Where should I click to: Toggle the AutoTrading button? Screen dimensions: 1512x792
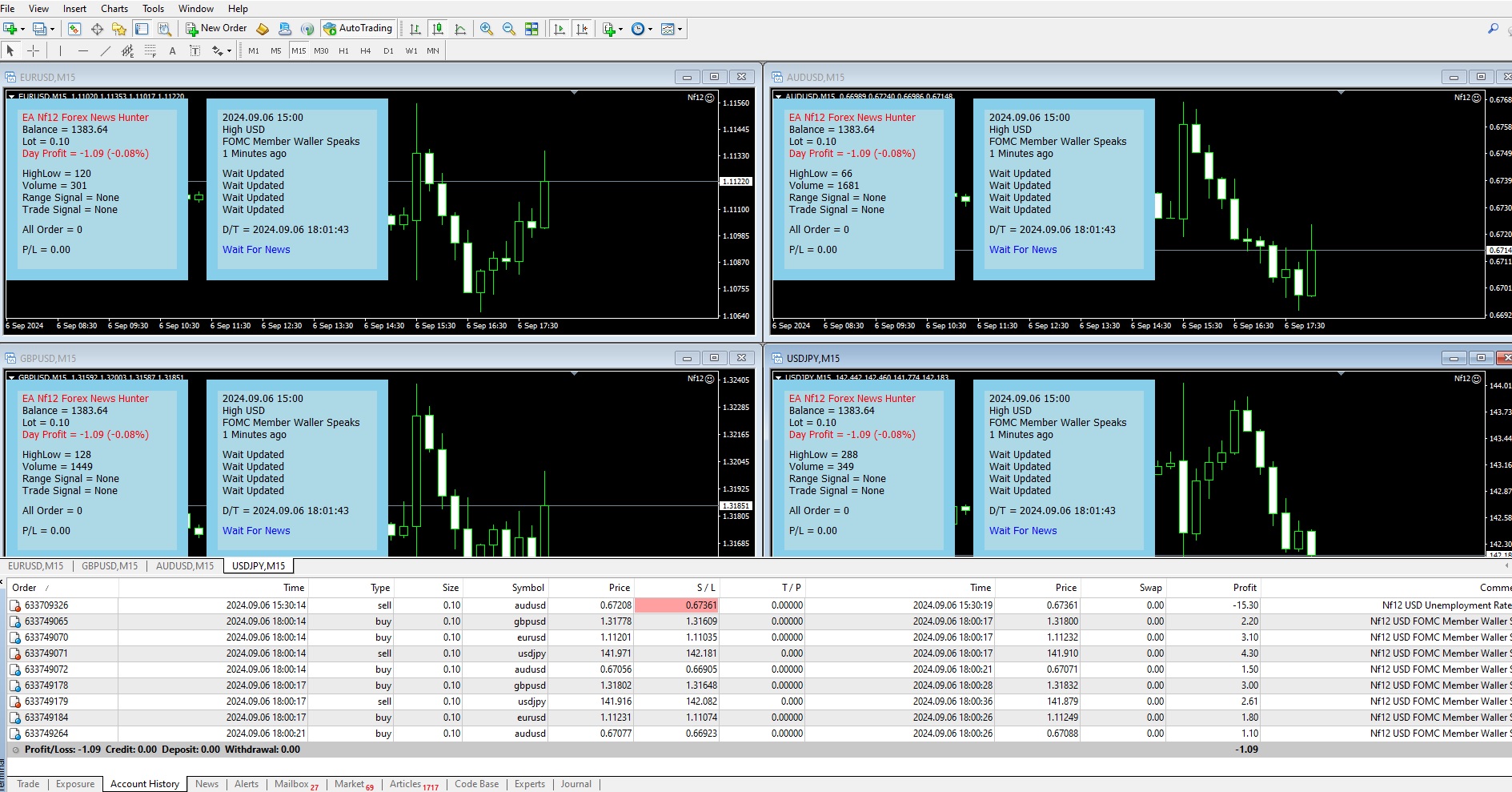coord(358,28)
